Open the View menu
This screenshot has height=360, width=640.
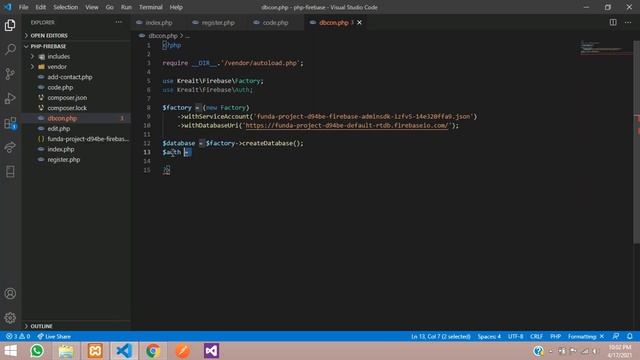coord(91,7)
